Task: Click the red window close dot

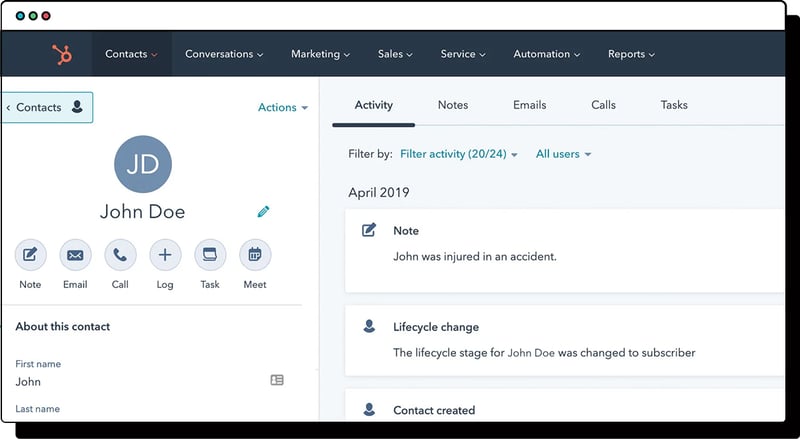Action: 46,16
